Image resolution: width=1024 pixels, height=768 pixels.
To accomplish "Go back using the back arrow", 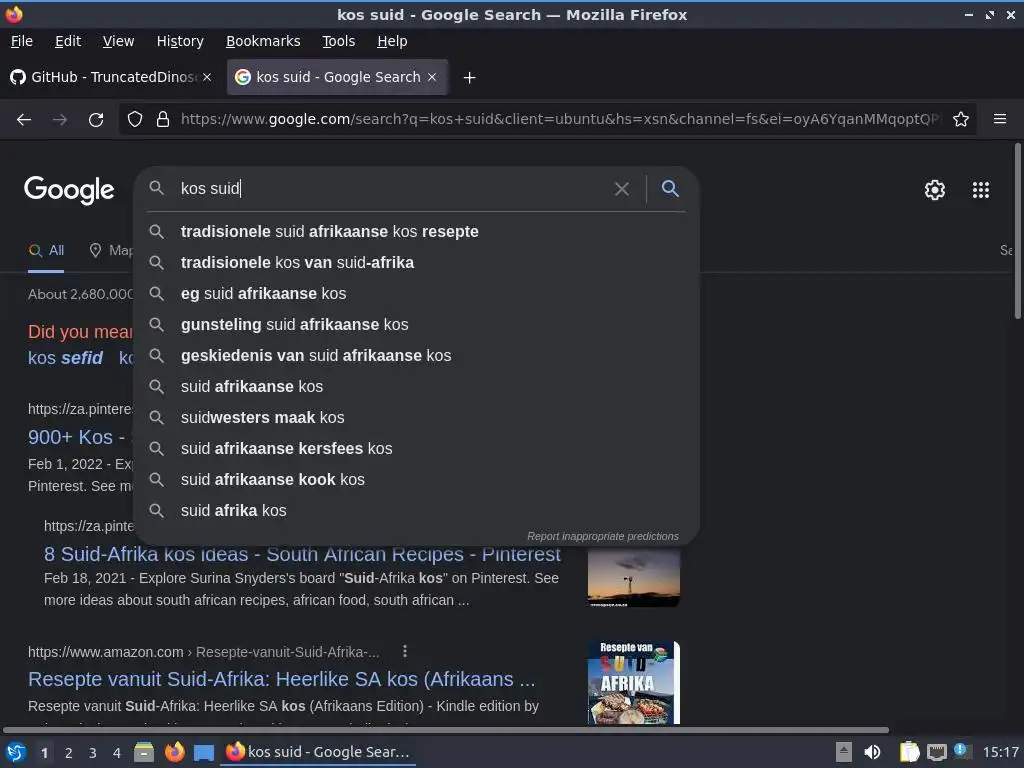I will 24,120.
